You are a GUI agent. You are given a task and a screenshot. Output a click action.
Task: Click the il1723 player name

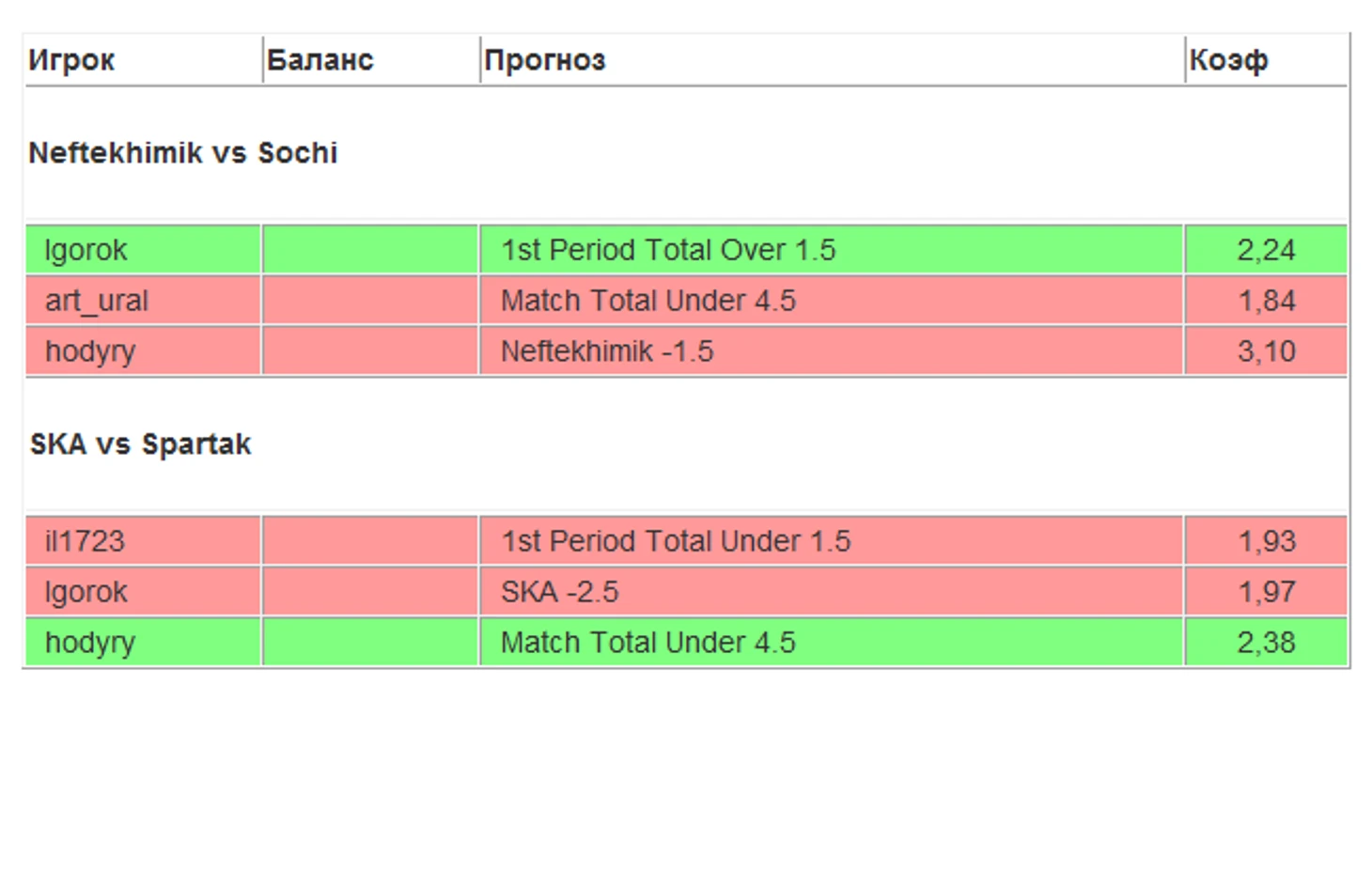85,541
